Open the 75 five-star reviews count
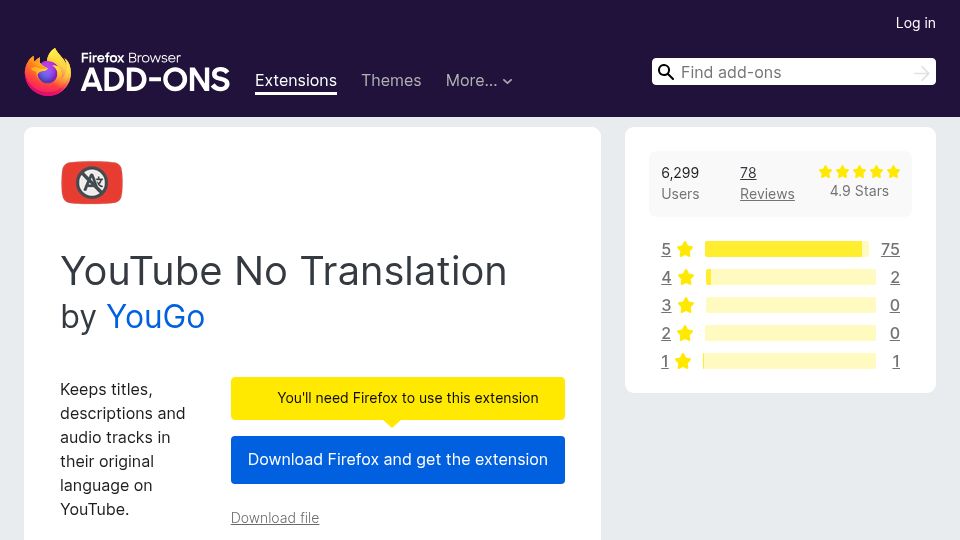Image resolution: width=960 pixels, height=540 pixels. coord(890,249)
